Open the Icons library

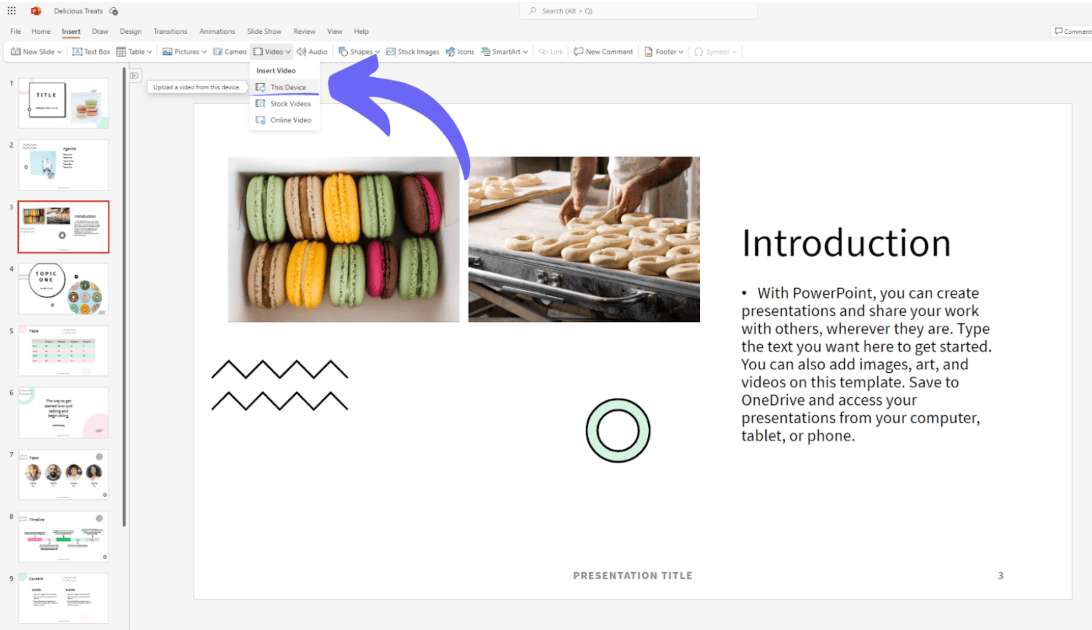[459, 51]
